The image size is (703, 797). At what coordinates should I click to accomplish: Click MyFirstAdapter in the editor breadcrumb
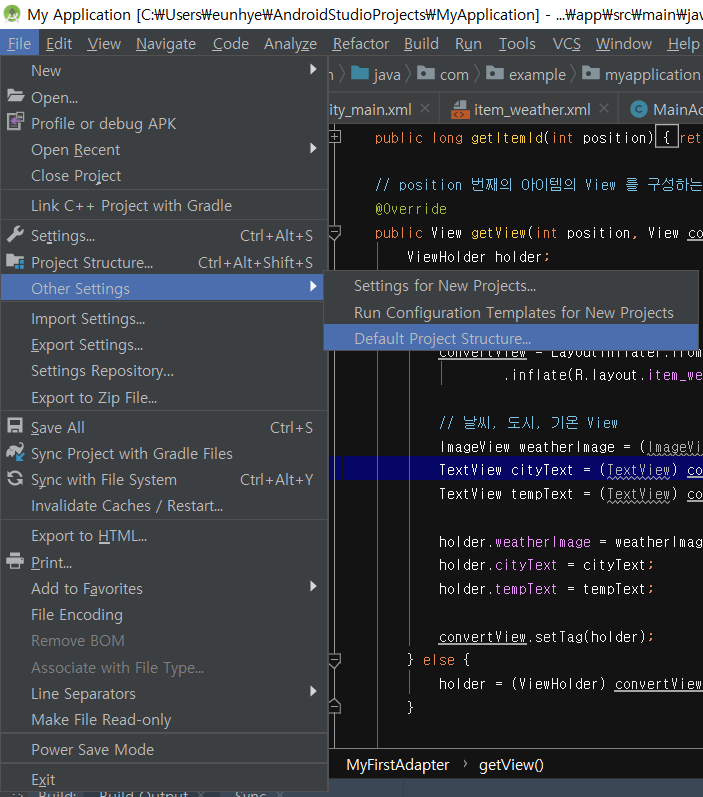tap(398, 764)
